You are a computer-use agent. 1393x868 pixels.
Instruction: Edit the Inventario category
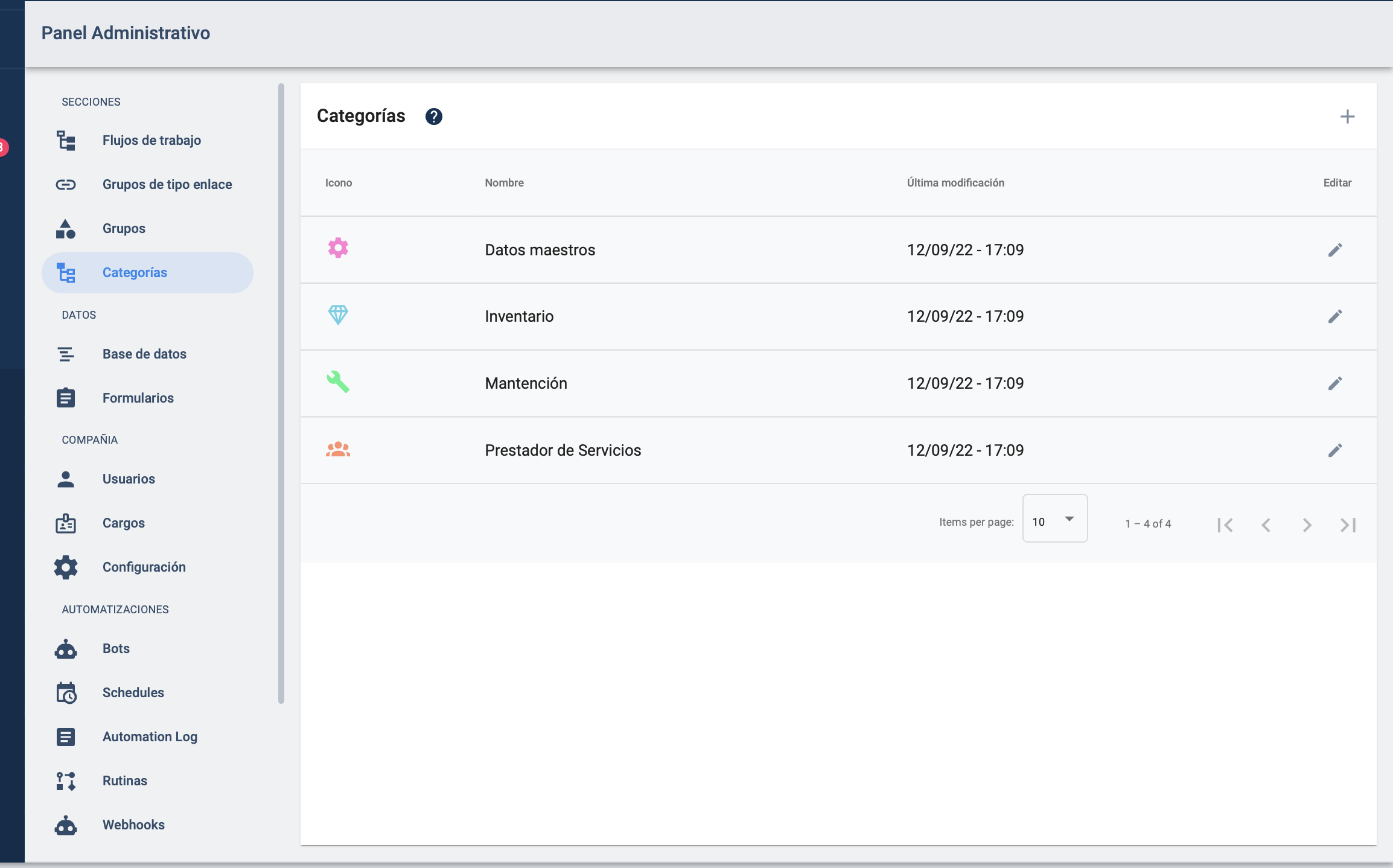coord(1335,316)
